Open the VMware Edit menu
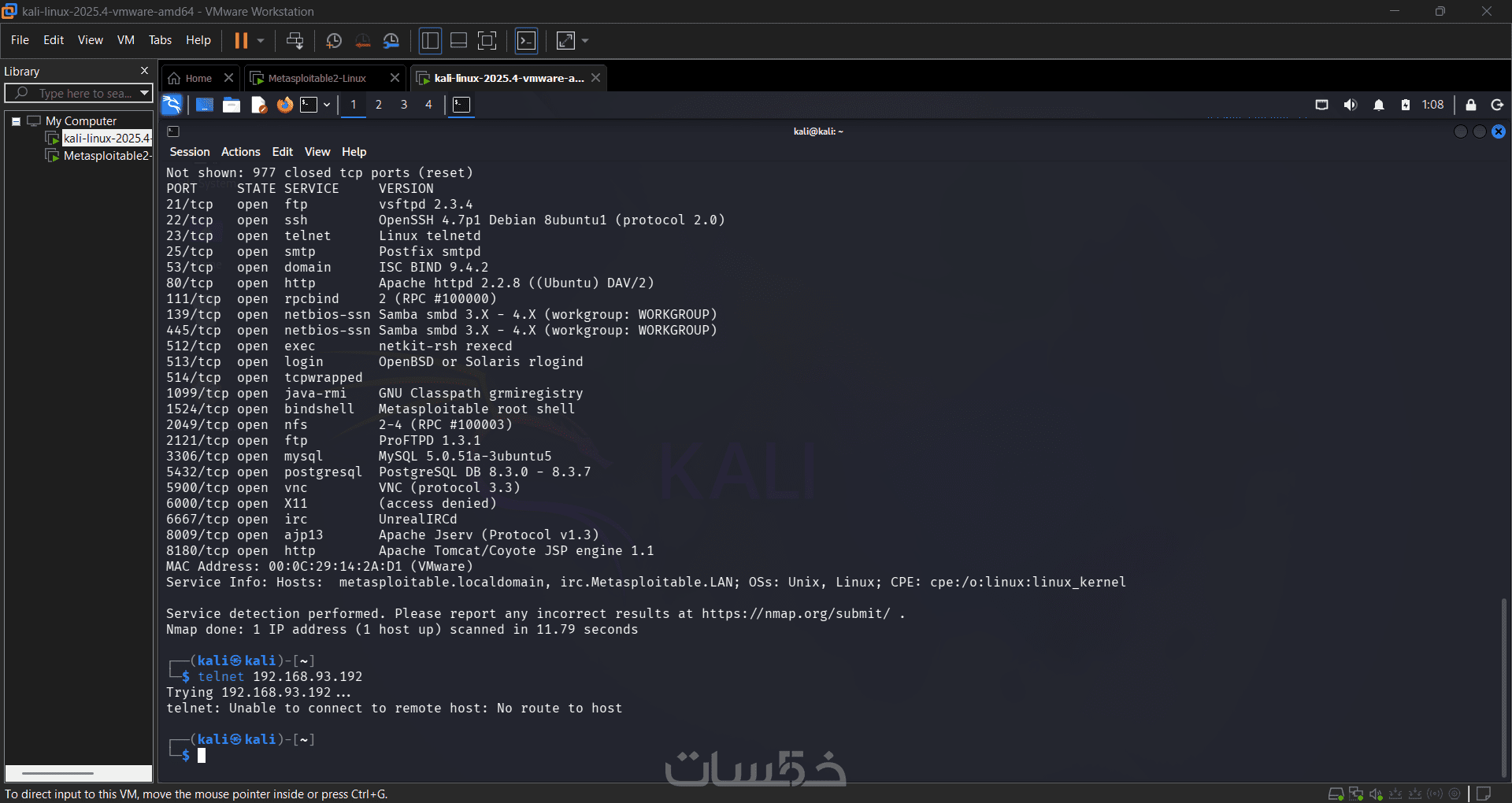 54,40
